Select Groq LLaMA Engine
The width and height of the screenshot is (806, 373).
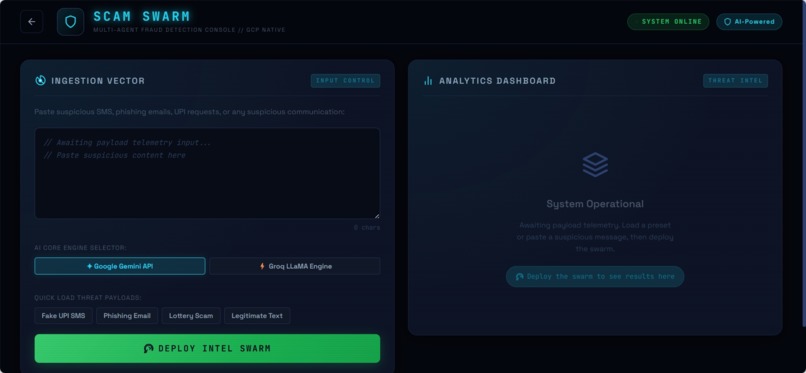[x=295, y=266]
